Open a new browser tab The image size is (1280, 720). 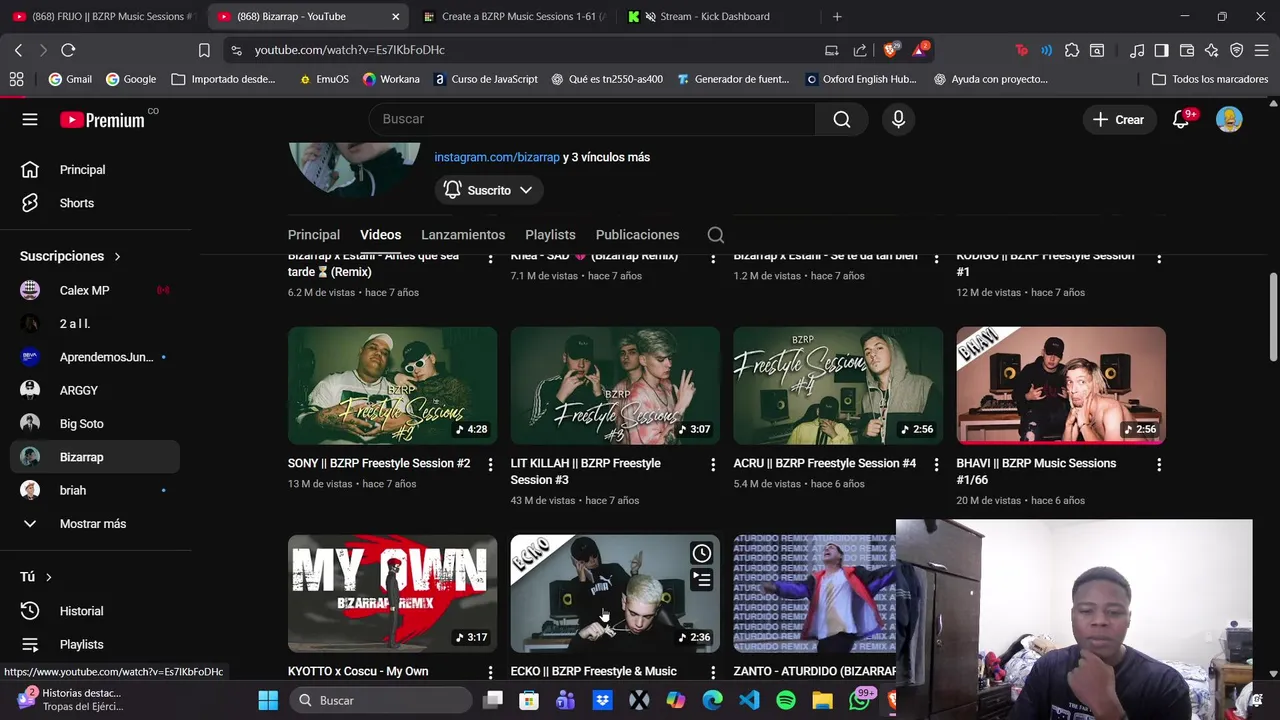click(837, 16)
